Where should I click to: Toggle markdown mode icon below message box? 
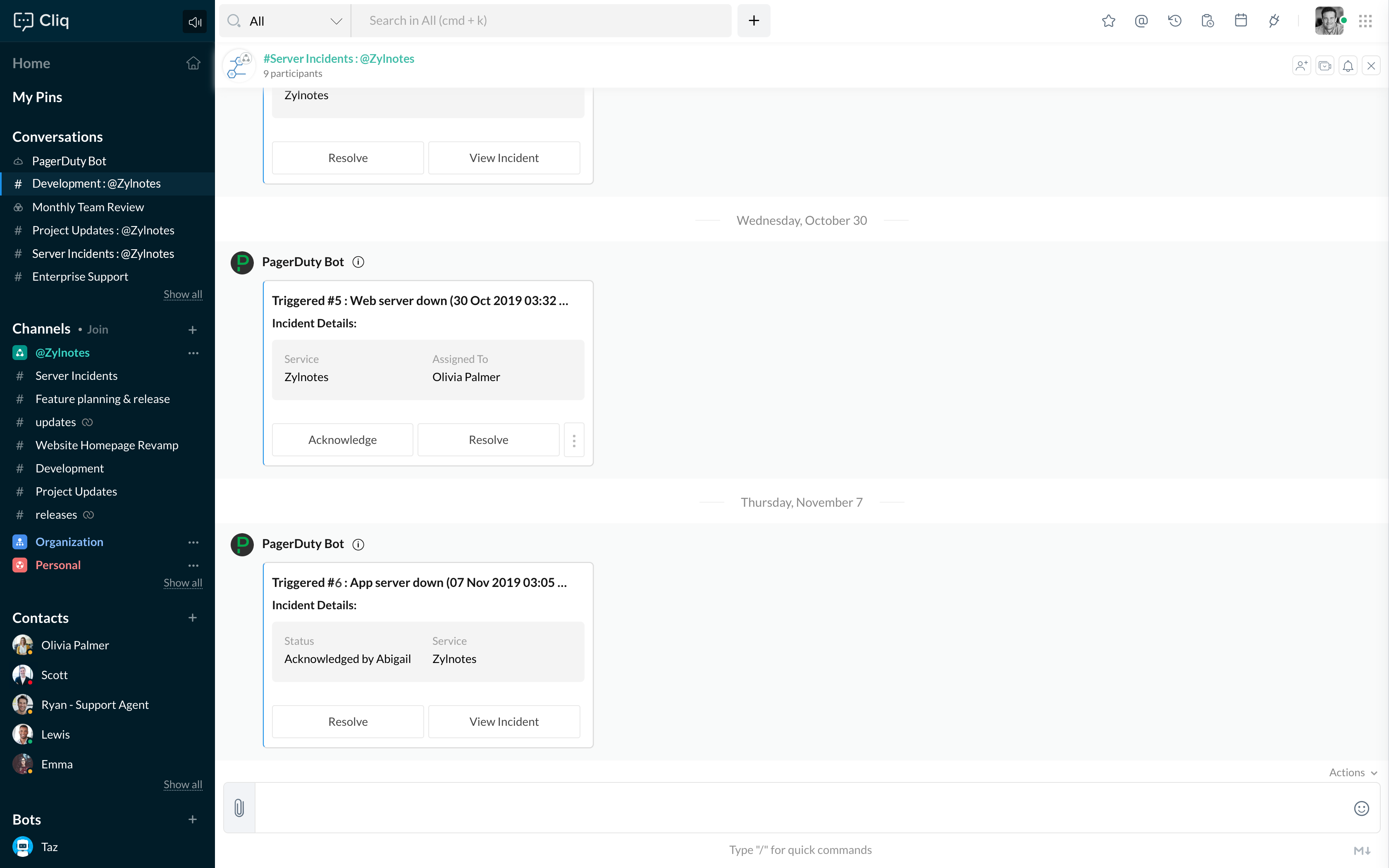pos(1362,850)
